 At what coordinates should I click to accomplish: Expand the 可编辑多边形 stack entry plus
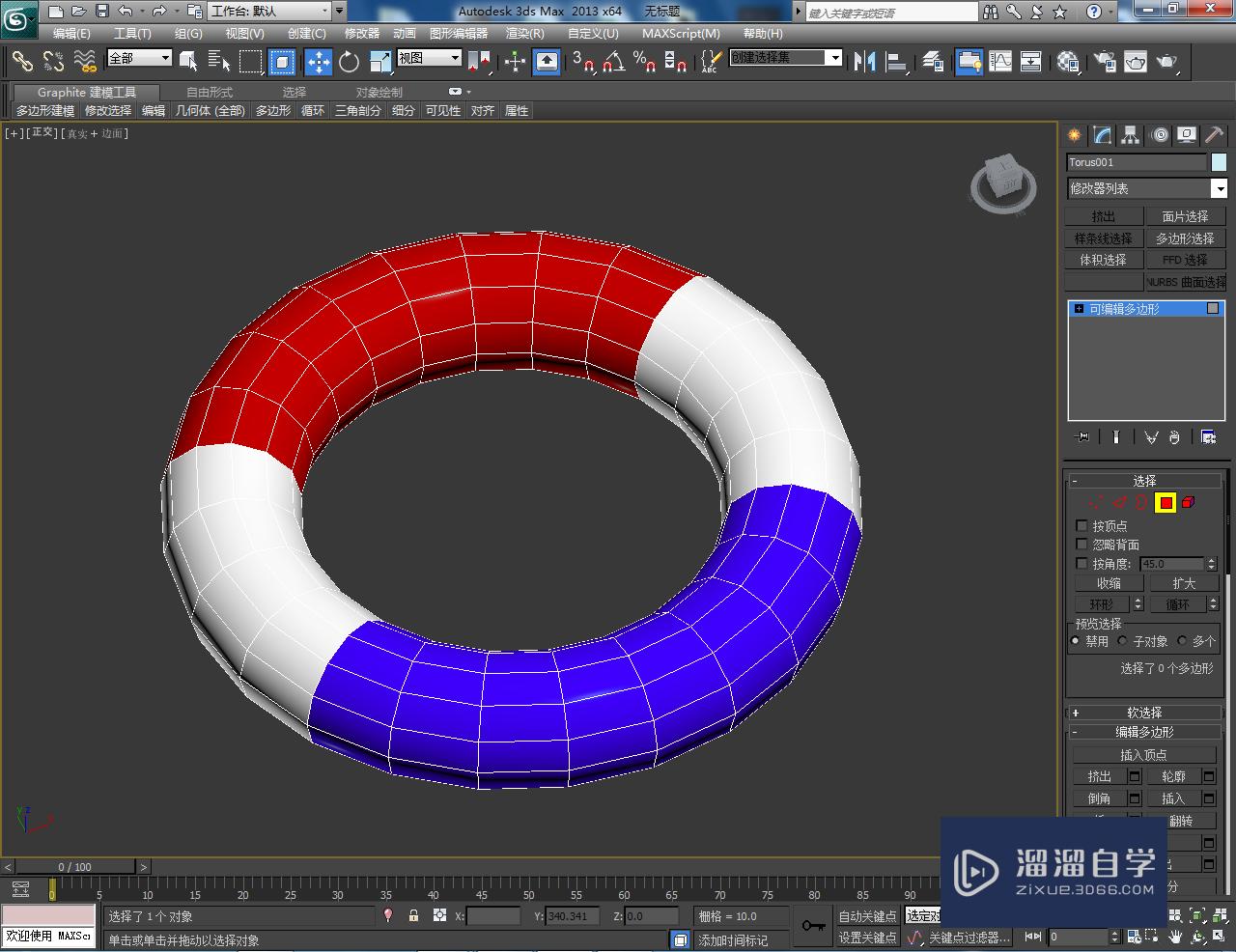(x=1079, y=309)
